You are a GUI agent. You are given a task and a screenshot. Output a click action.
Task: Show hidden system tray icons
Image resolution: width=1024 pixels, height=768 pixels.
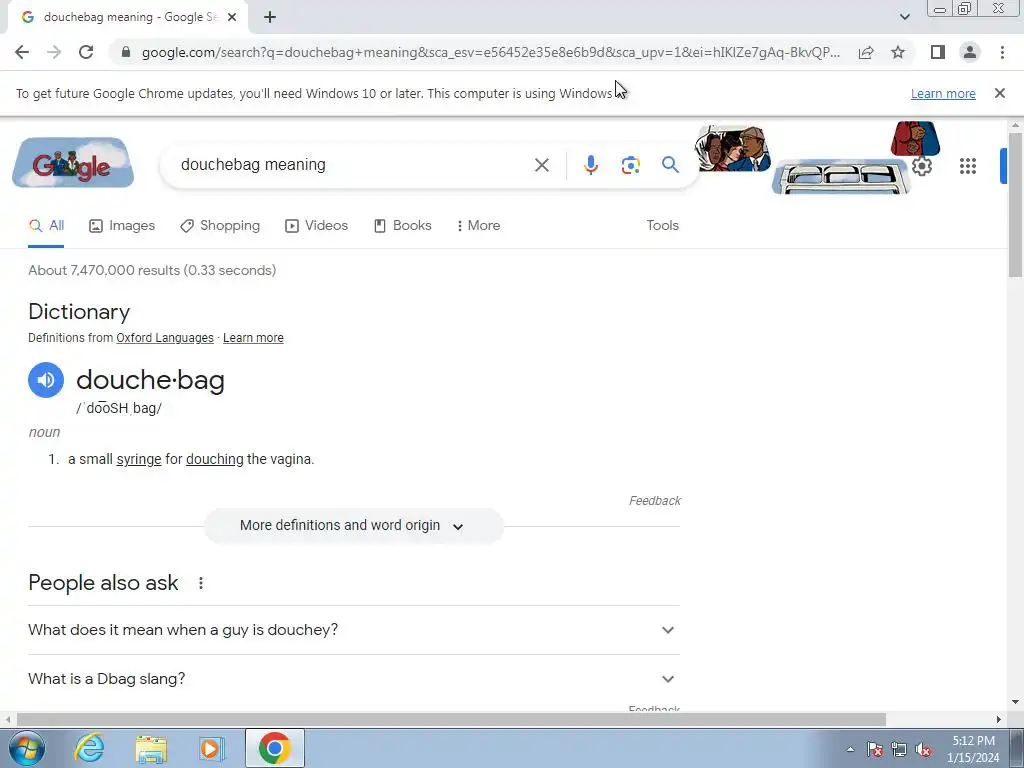850,749
